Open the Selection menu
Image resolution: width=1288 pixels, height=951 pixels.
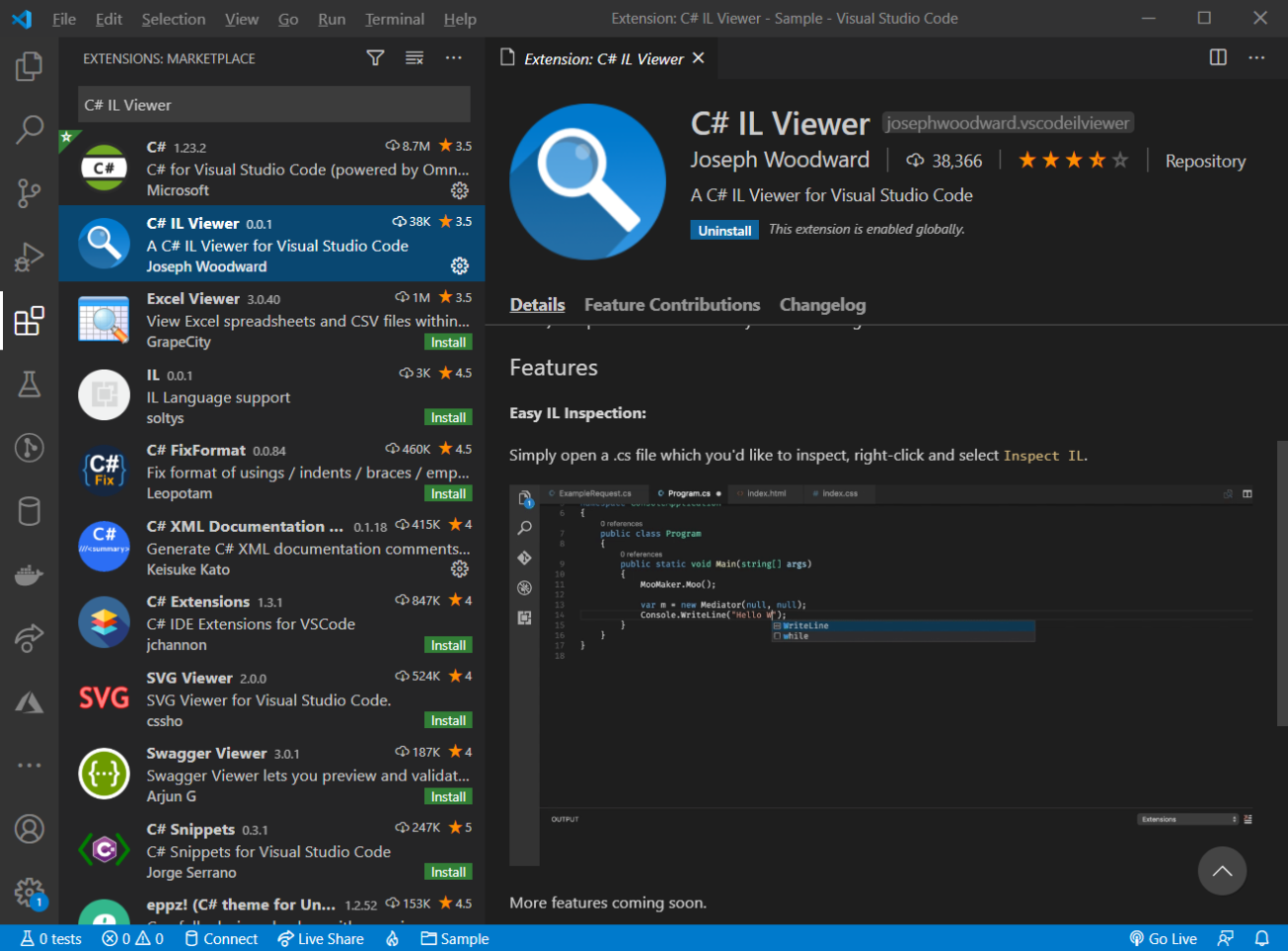173,19
